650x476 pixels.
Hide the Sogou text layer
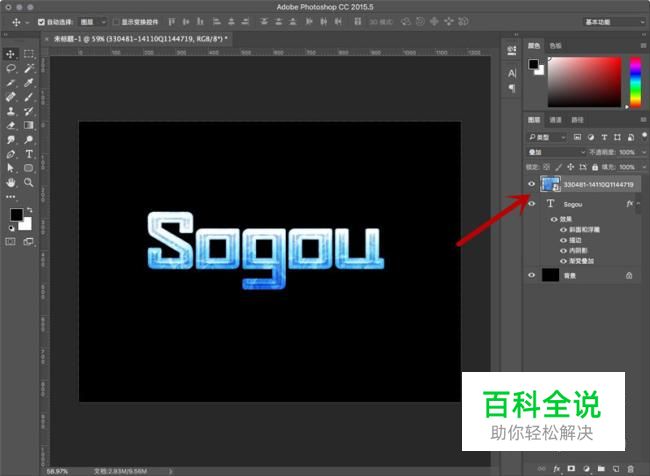(x=531, y=204)
